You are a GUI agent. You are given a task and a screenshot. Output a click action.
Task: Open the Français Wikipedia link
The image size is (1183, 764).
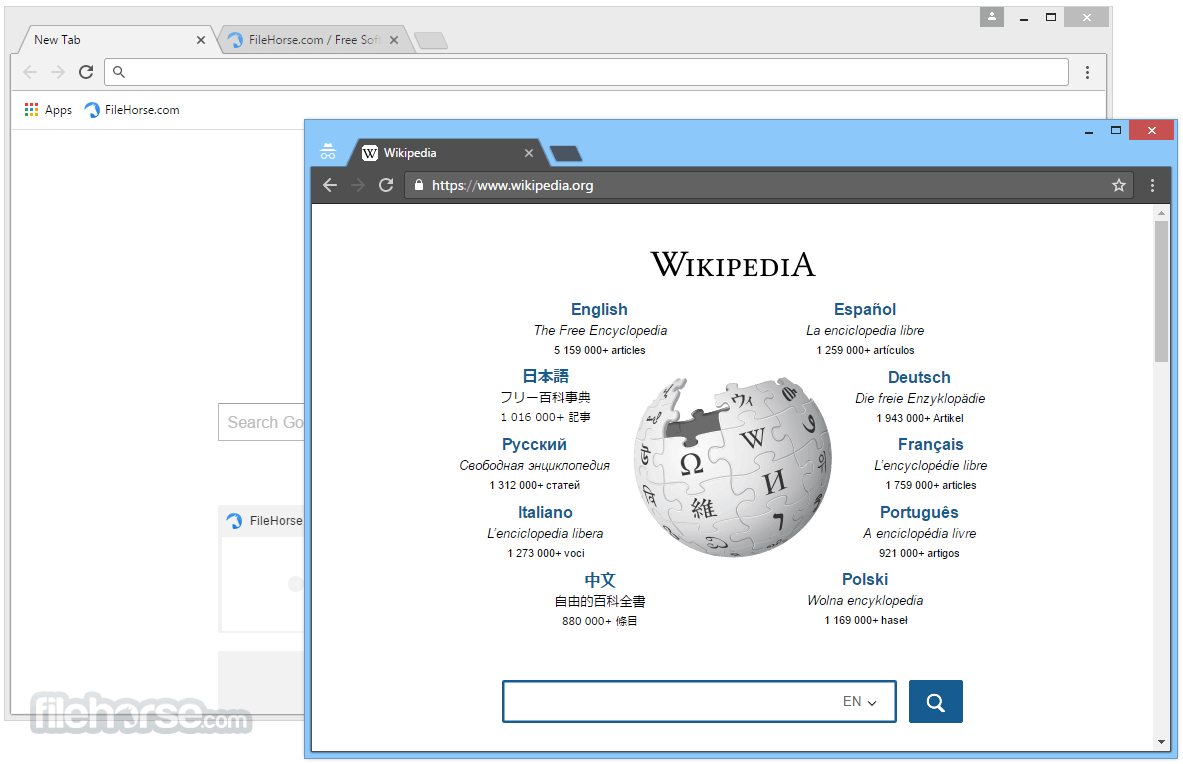click(x=930, y=444)
